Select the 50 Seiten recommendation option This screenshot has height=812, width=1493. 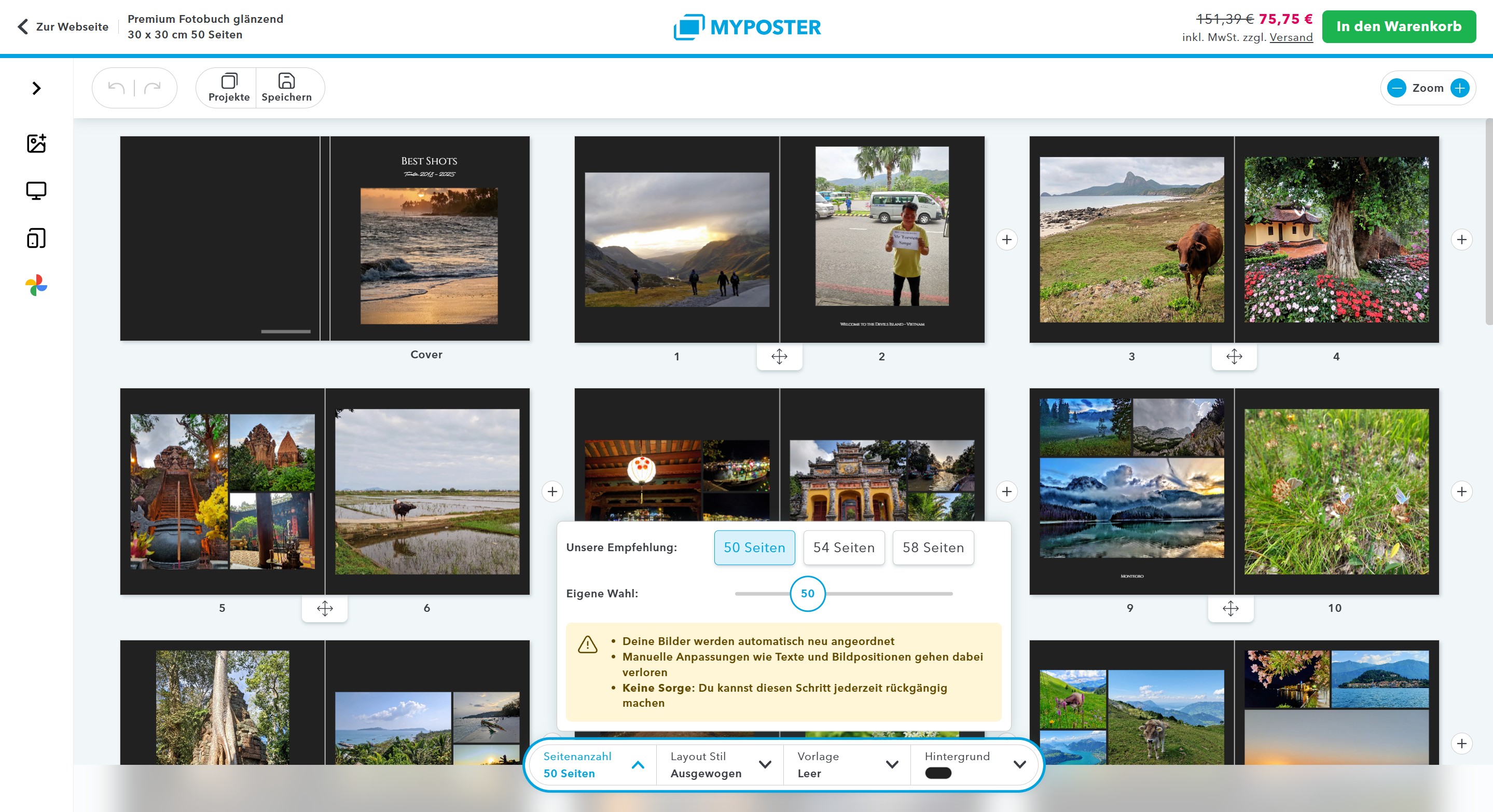[754, 548]
